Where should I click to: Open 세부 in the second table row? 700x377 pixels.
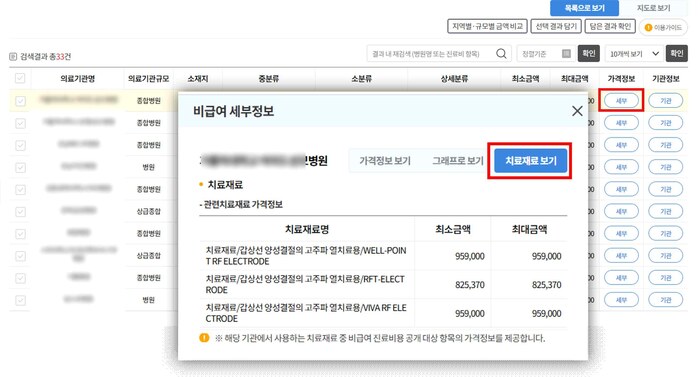click(x=621, y=123)
